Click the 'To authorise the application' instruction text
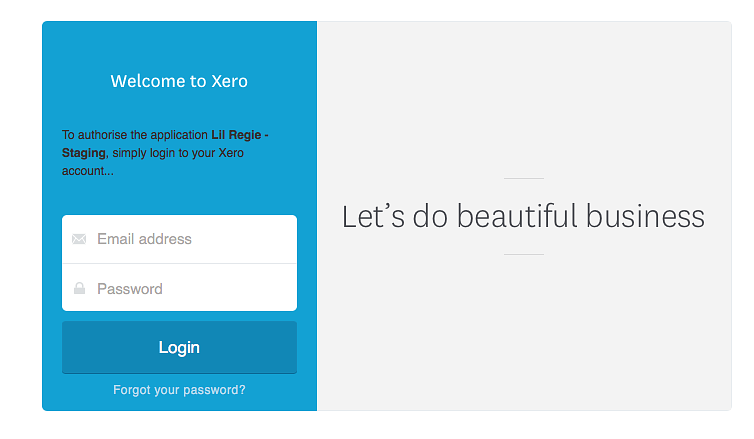The height and width of the screenshot is (439, 754). [135, 135]
